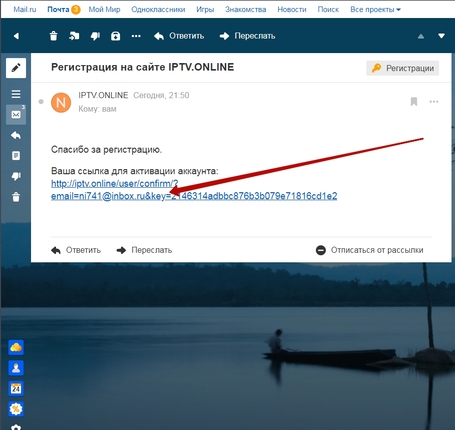455x430 pixels.
Task: Click the pencil compose icon in sidebar
Action: pos(16,68)
